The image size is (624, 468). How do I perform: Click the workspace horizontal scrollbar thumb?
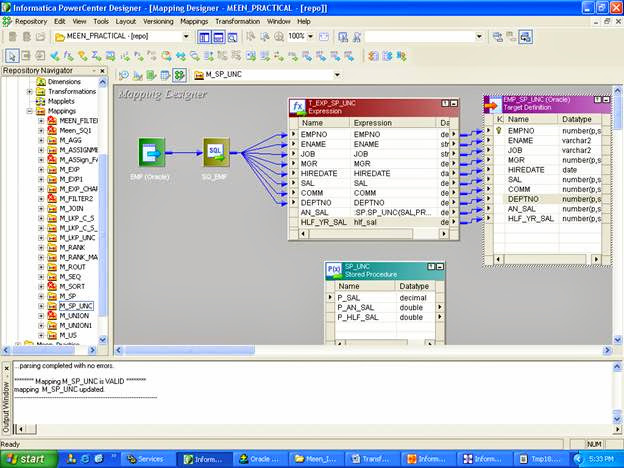[190, 351]
